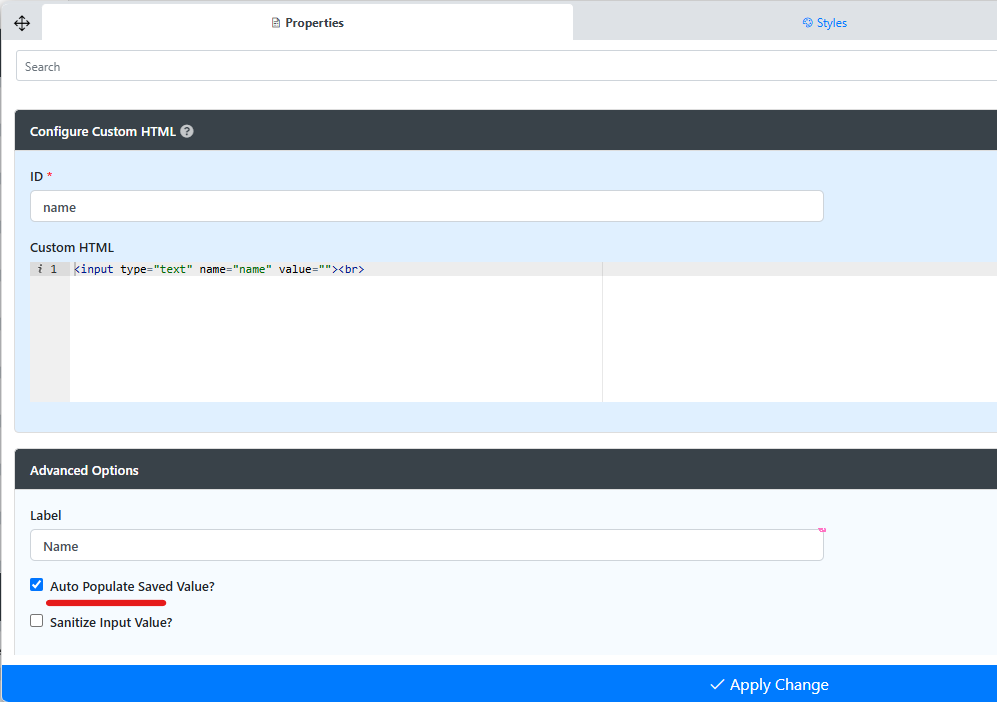Click the move panel arrows icon
This screenshot has width=997, height=702.
(22, 23)
